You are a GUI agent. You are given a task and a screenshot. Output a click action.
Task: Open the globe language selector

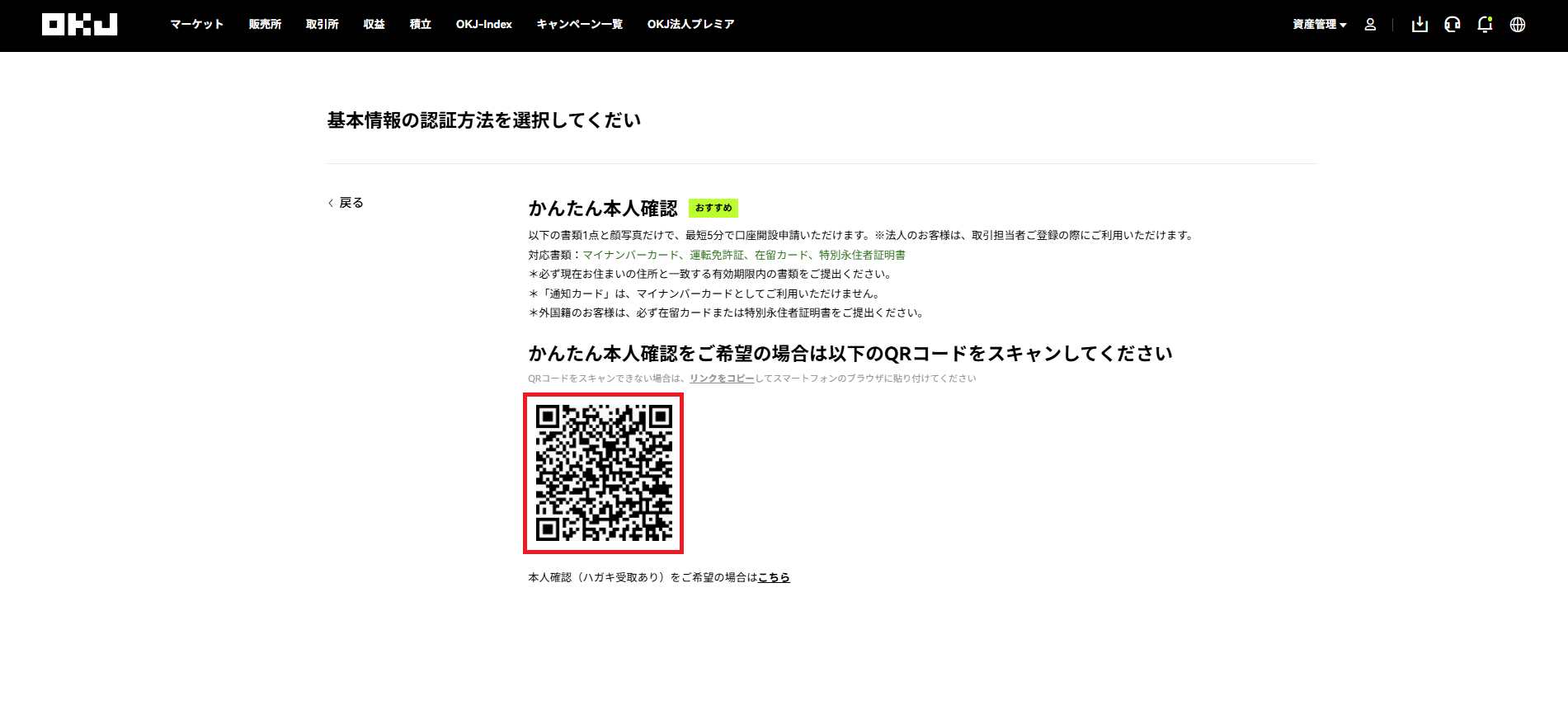[x=1518, y=25]
